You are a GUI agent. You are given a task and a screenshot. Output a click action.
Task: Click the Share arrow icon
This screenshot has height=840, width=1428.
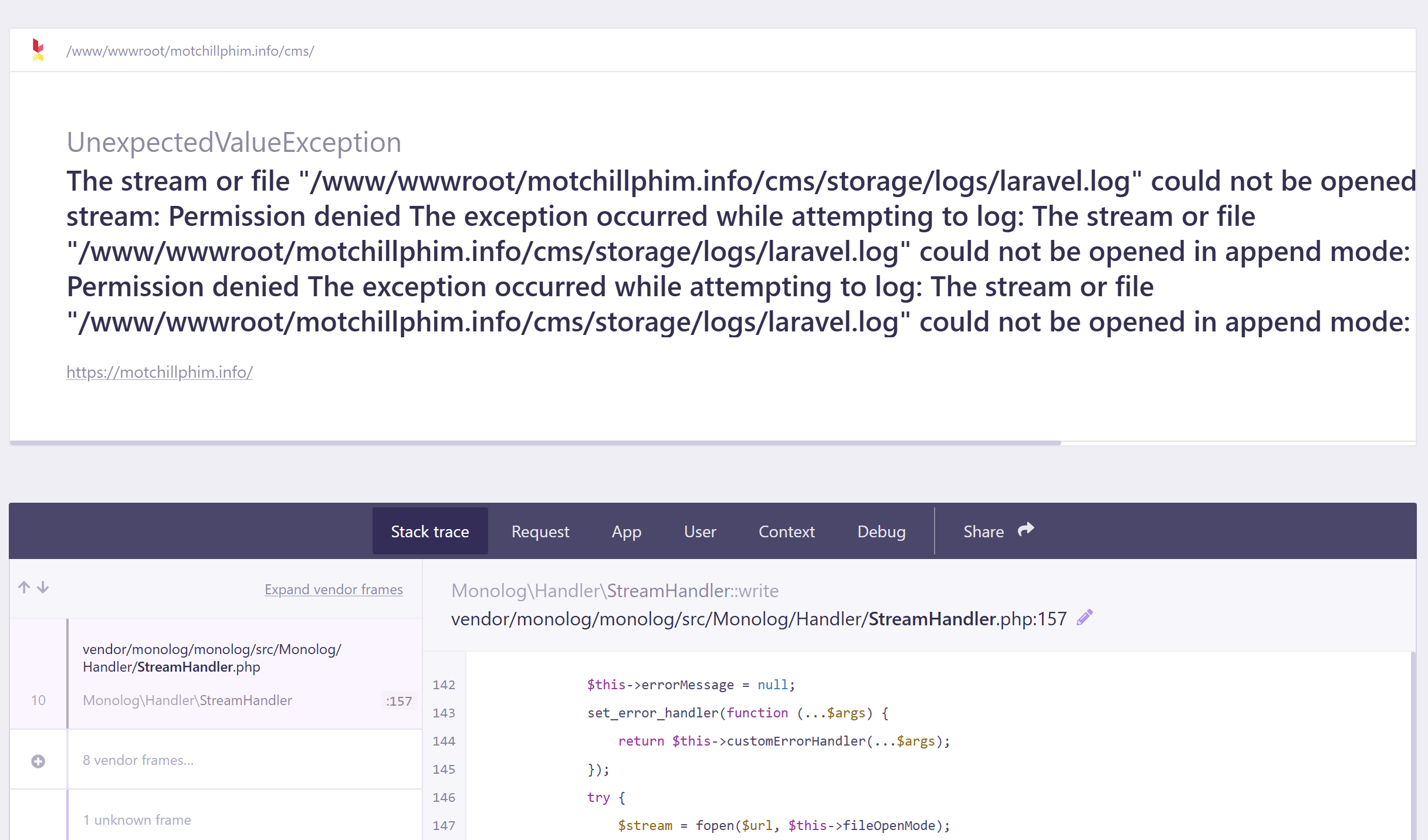1026,530
